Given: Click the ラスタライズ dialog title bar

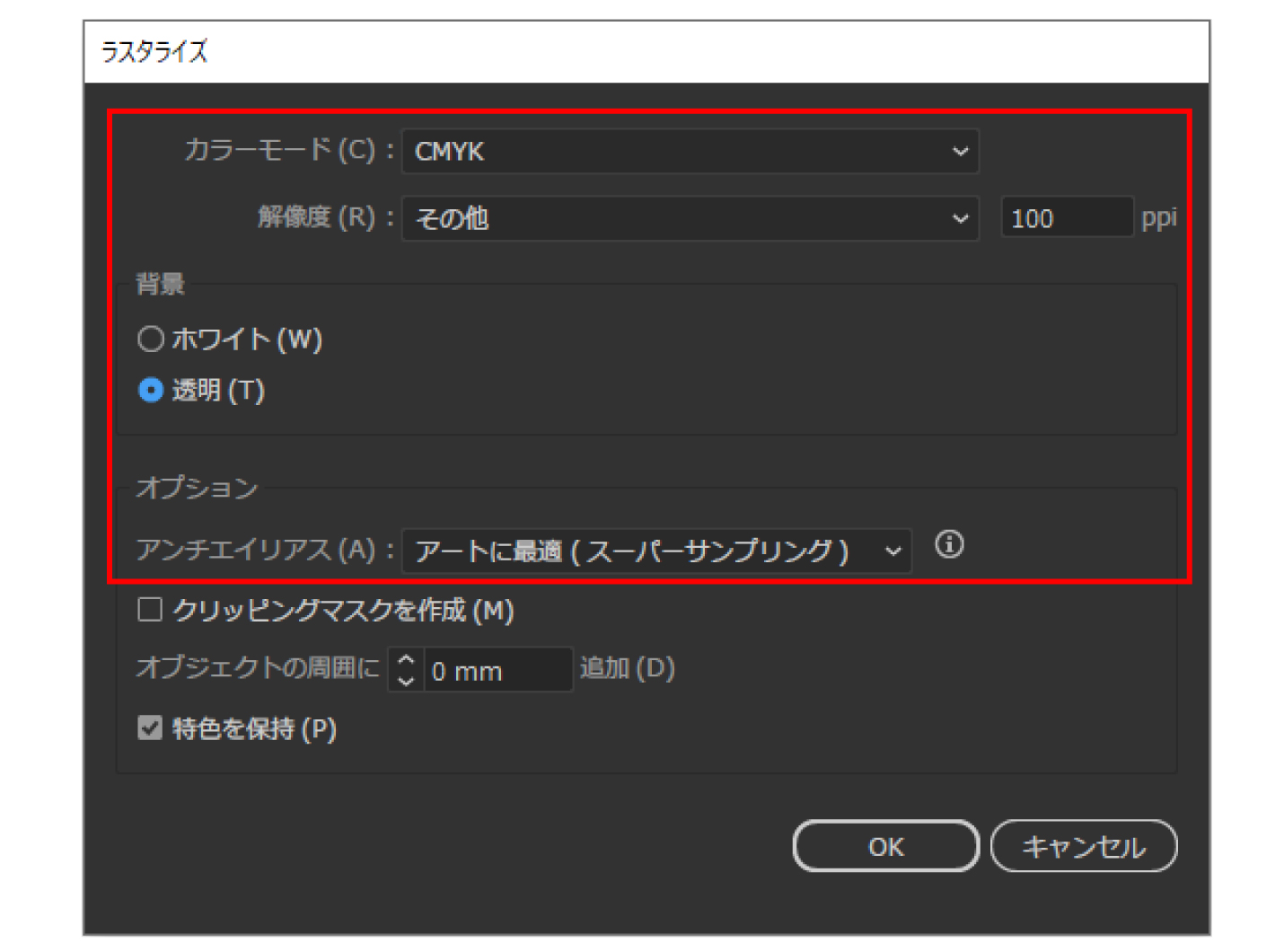Looking at the screenshot, I should pos(646,52).
